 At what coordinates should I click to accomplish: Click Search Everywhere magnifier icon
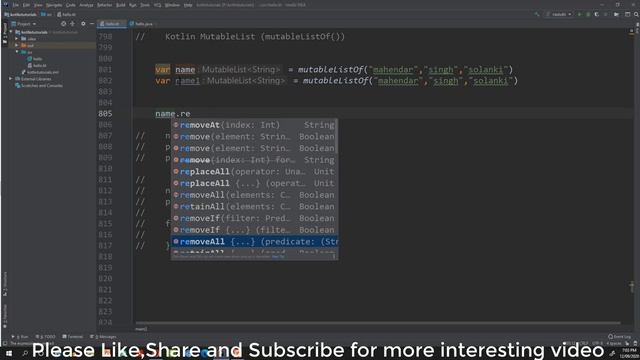[x=636, y=14]
